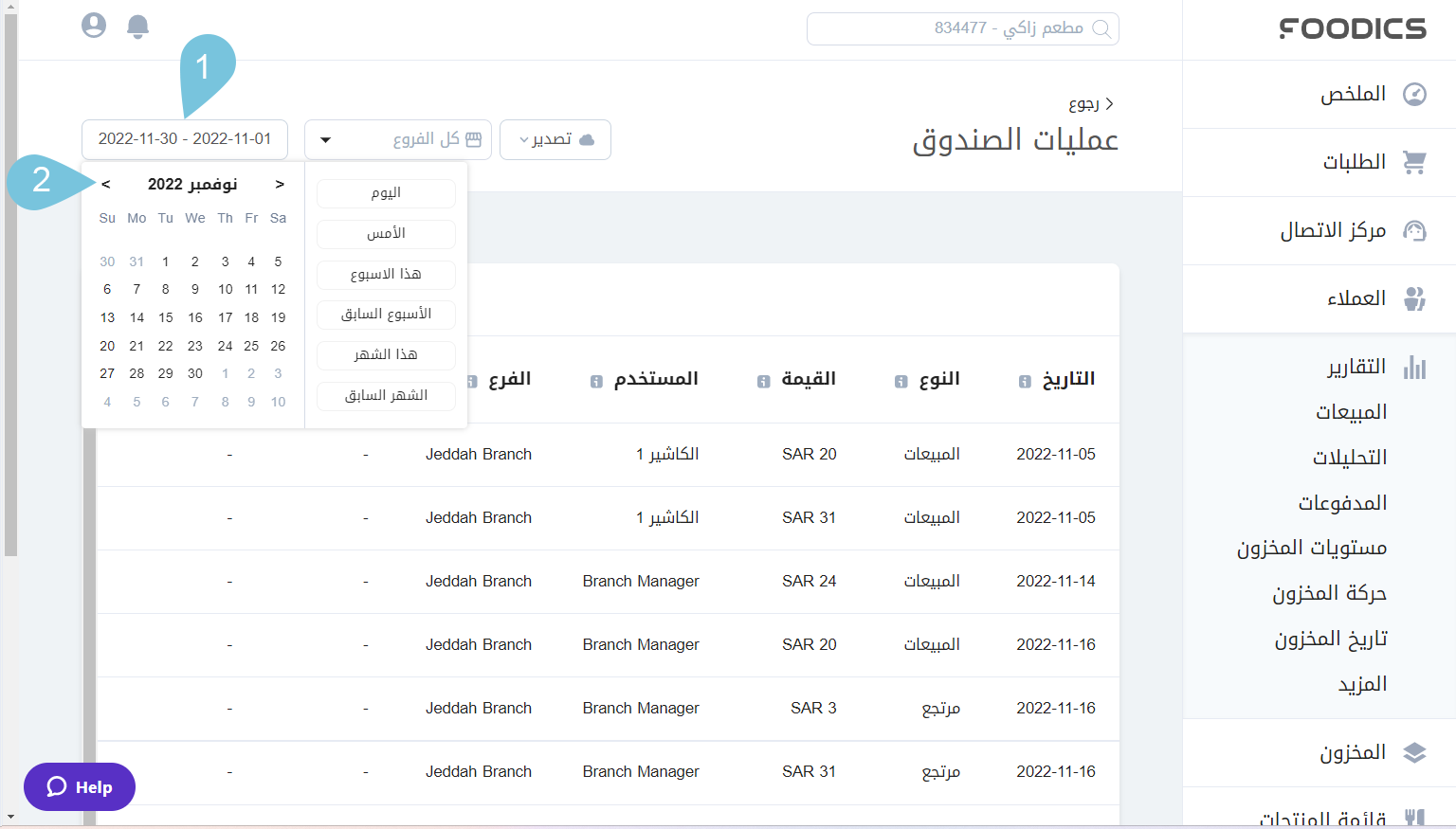Click the FOODICS logo
1456x829 pixels.
coord(1354,28)
